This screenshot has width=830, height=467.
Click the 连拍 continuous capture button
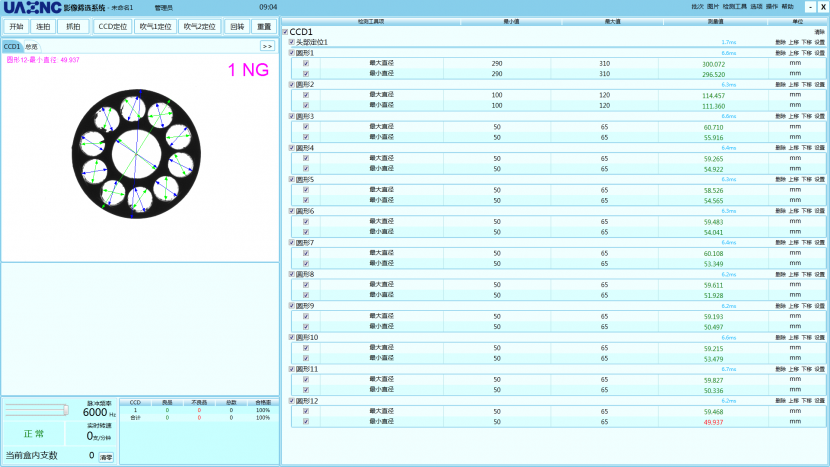(x=43, y=26)
